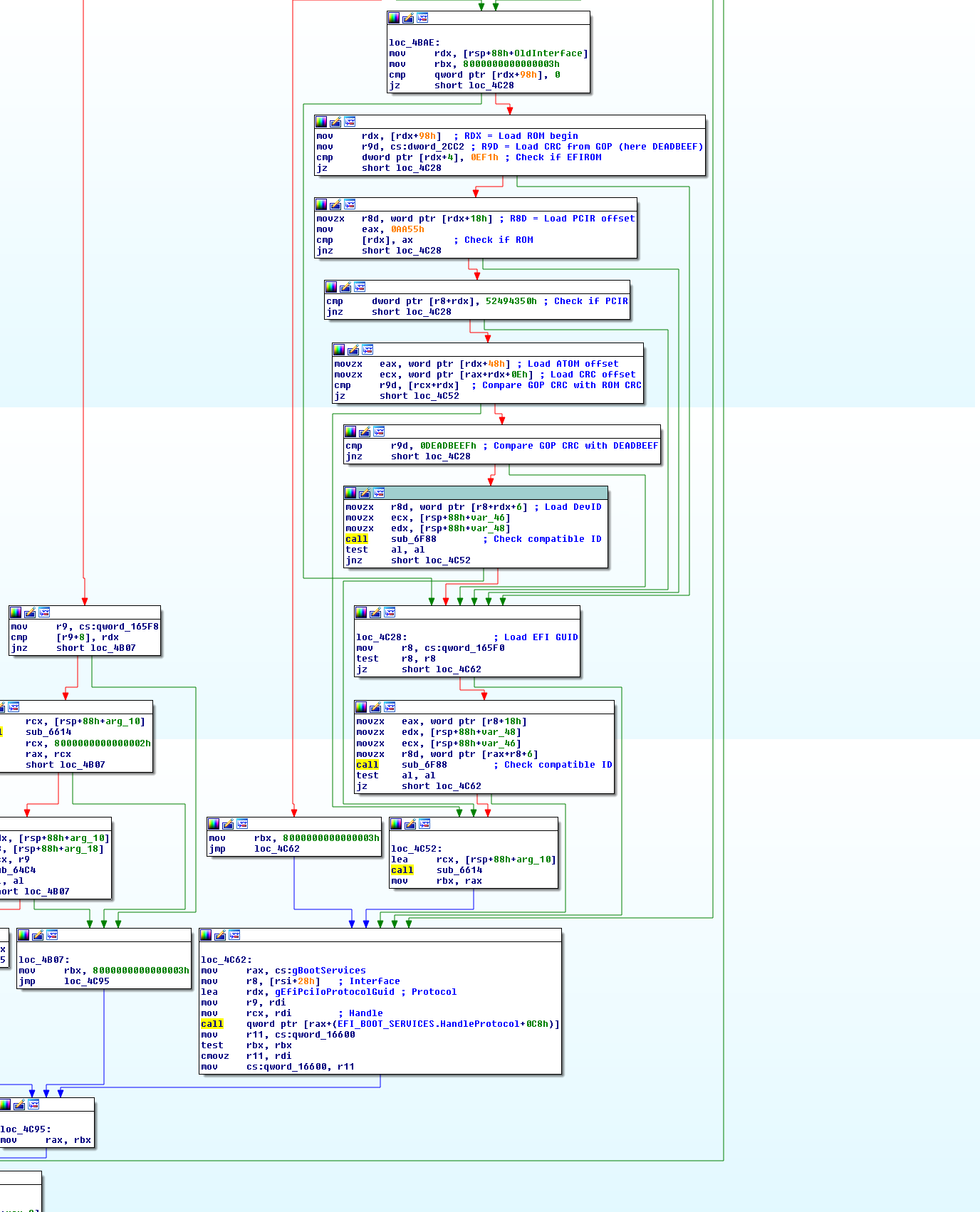Click the '0DEADBEEFh' constant in the cmp instruction
The width and height of the screenshot is (980, 1212).
[x=448, y=446]
